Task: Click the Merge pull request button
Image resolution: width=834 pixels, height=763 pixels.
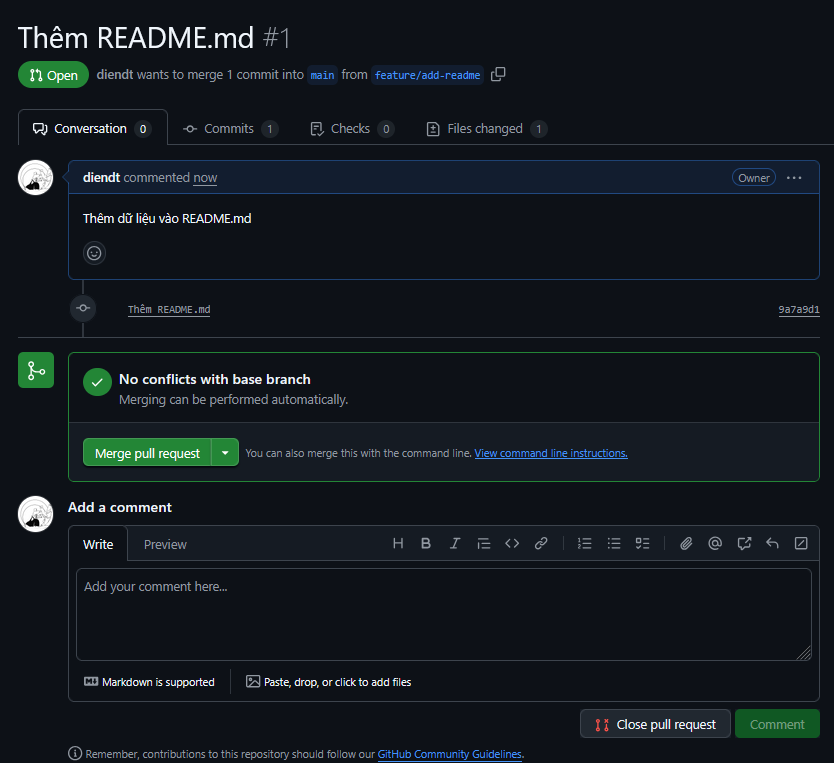Action: (148, 453)
